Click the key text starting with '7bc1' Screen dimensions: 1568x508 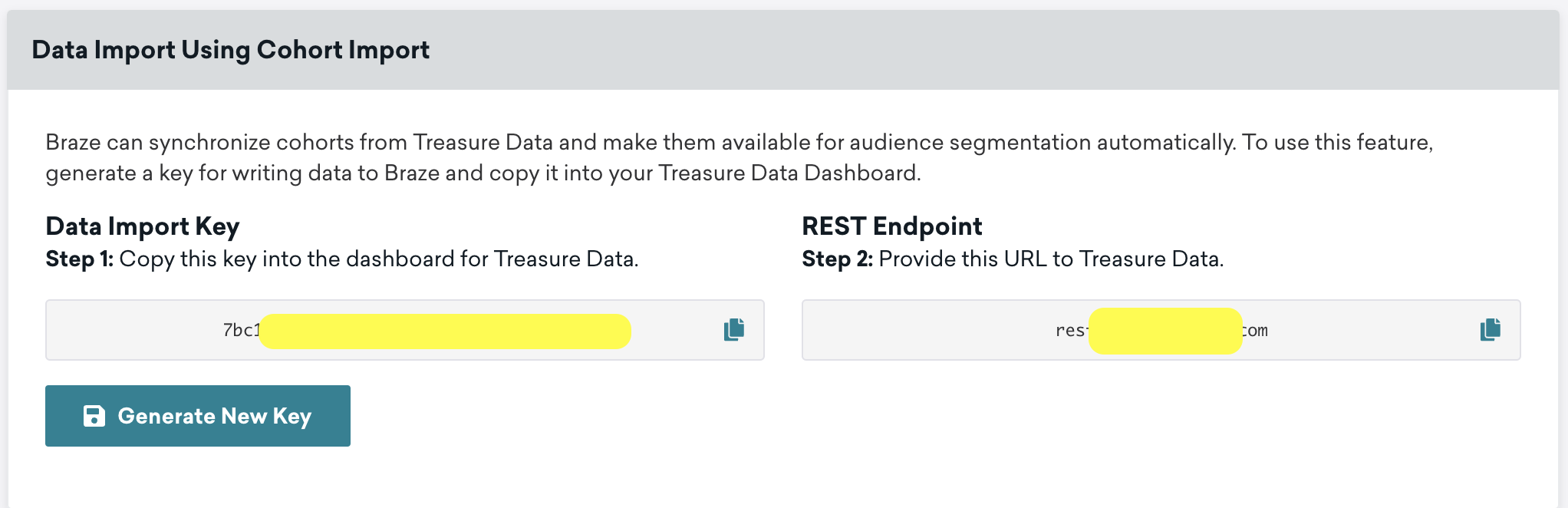click(241, 330)
